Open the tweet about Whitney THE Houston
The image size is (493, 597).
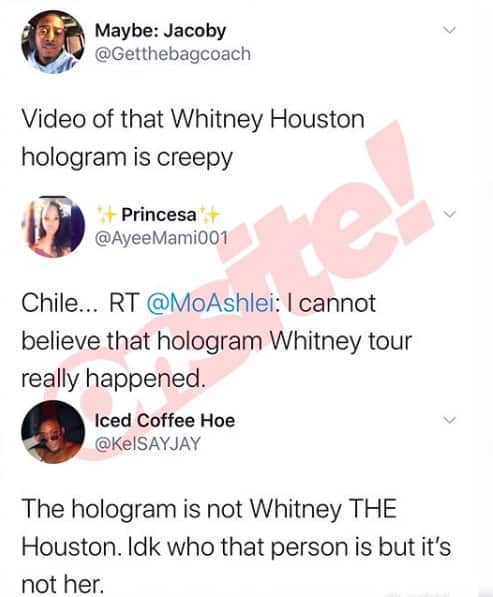(236, 546)
